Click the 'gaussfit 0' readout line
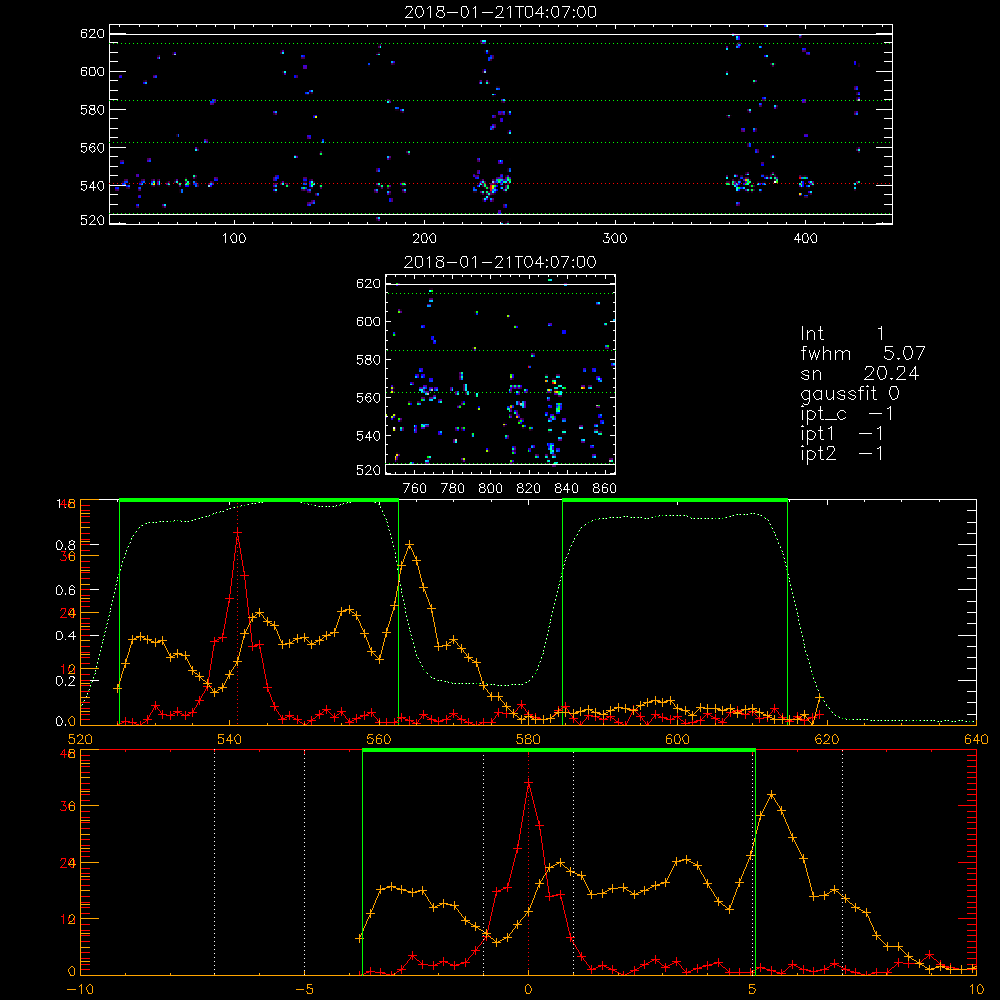Viewport: 1000px width, 1000px height. 850,394
